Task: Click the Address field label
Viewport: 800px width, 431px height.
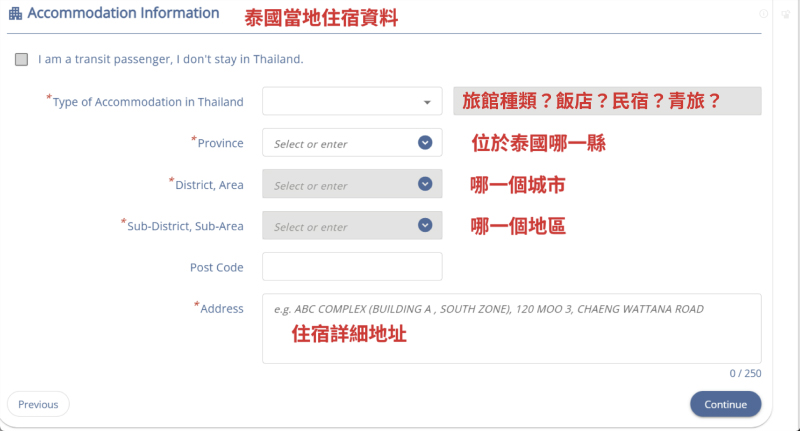Action: 222,309
